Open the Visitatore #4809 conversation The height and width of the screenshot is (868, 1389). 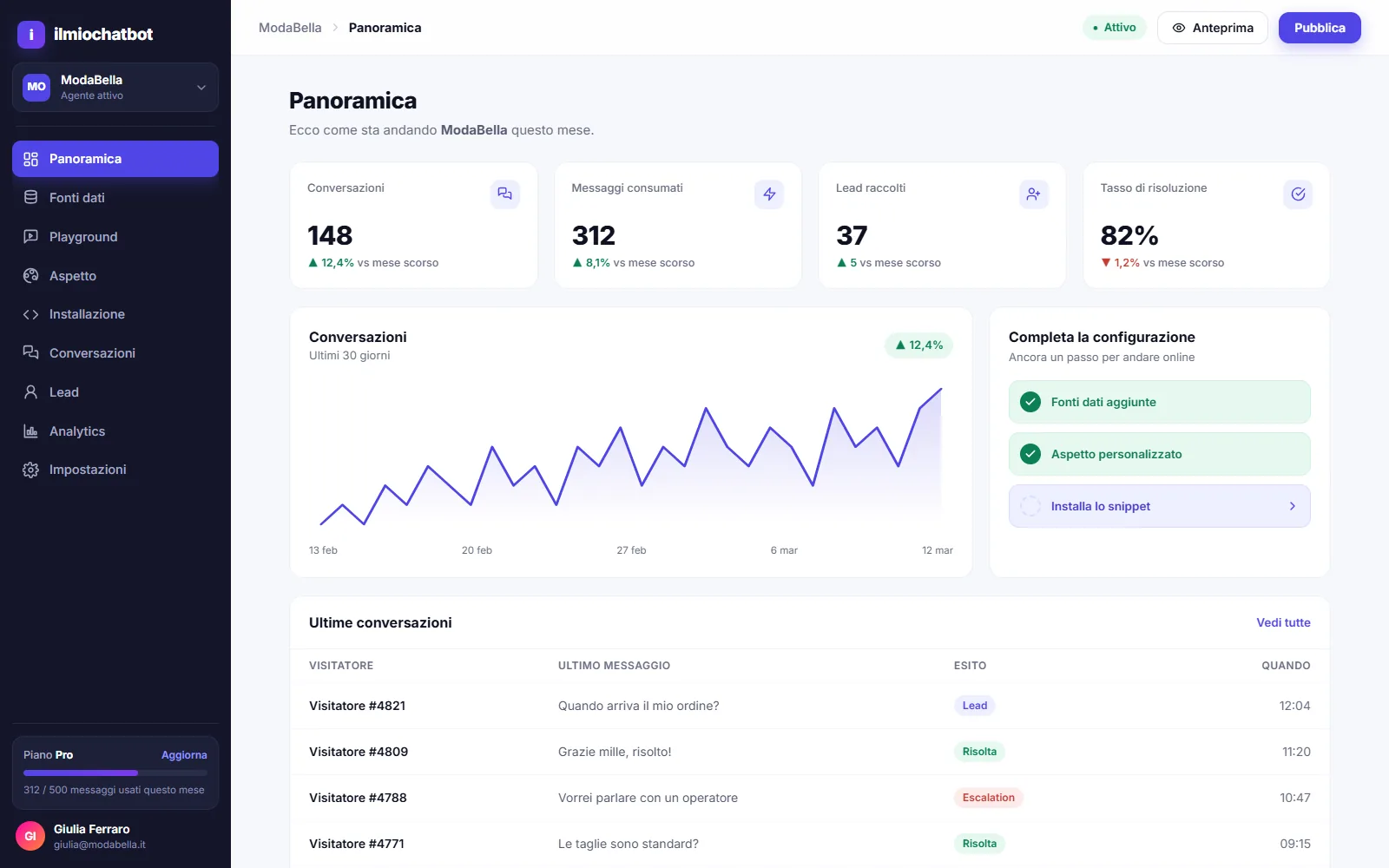pos(810,752)
